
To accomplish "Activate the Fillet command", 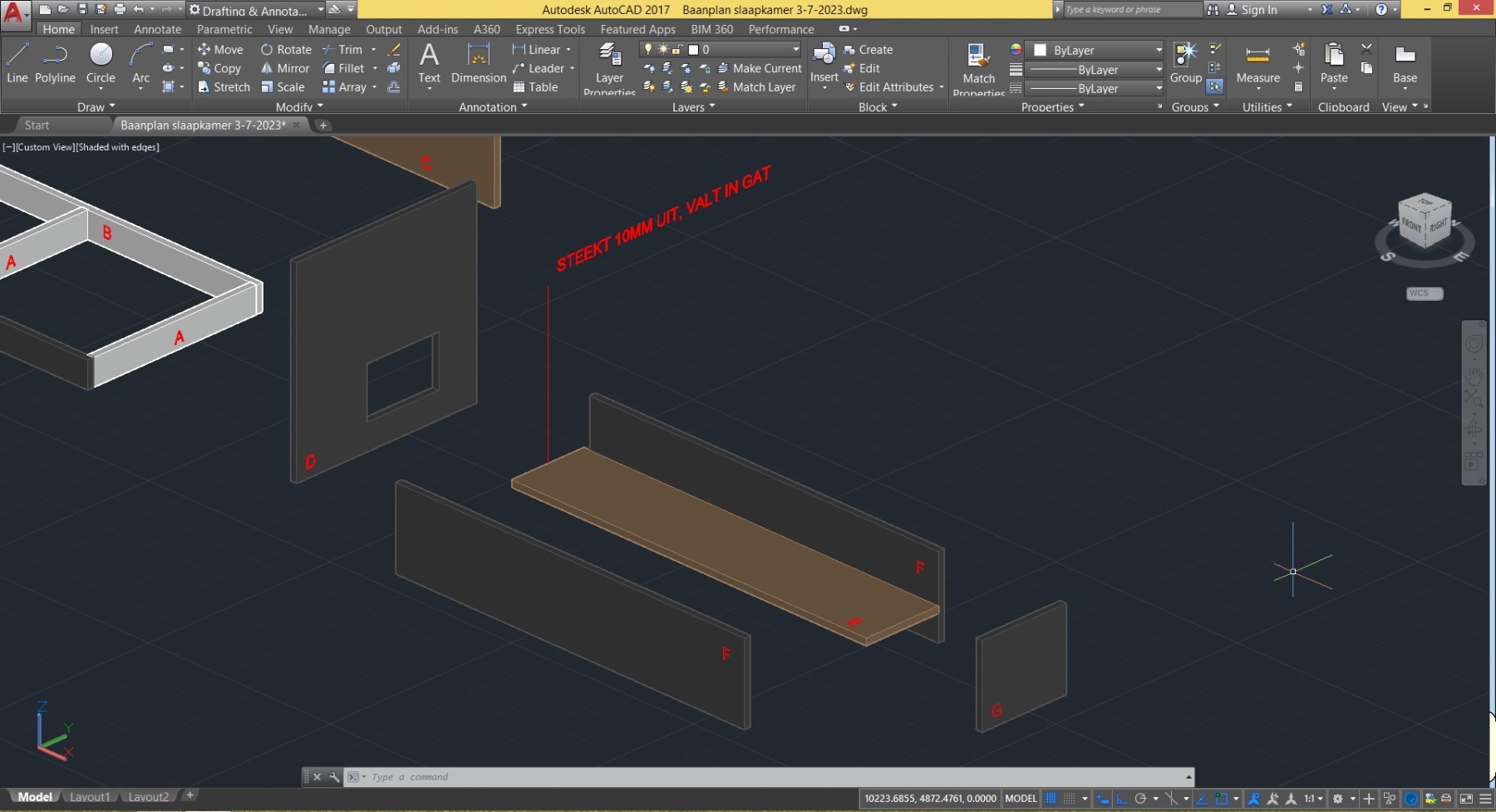I will tap(343, 68).
